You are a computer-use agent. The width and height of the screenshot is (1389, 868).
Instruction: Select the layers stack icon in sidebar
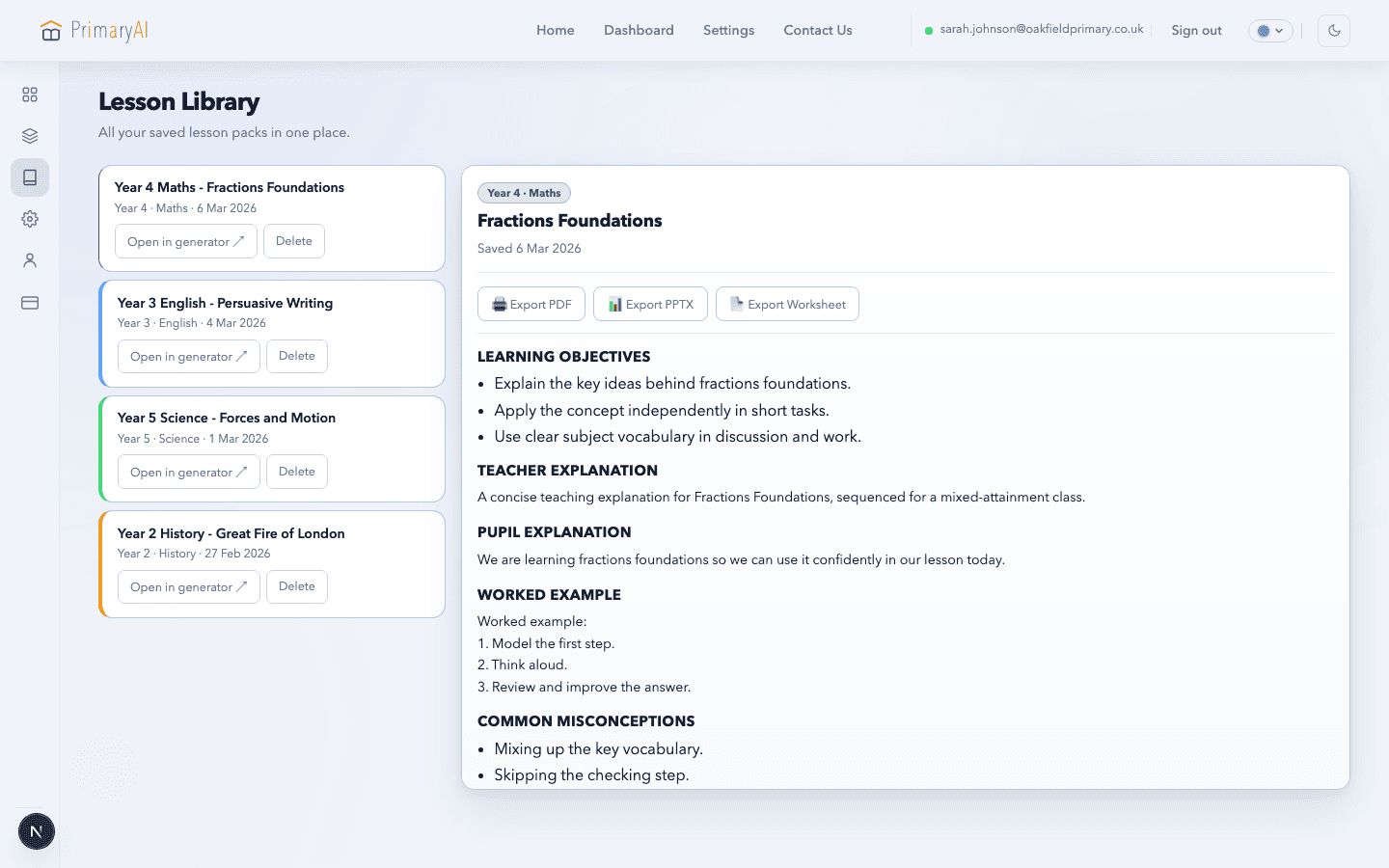coord(30,135)
